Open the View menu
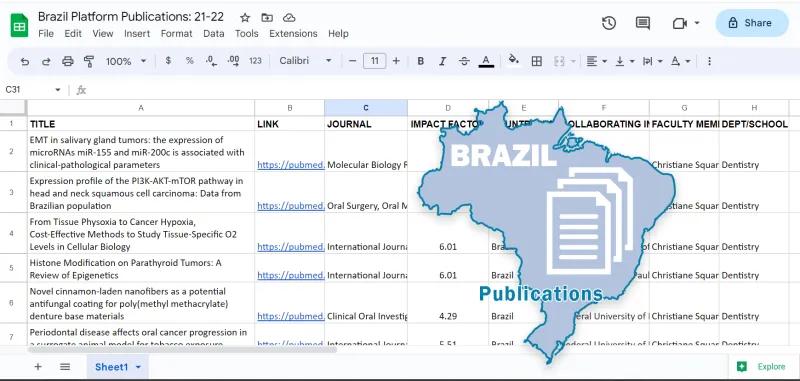Image resolution: width=800 pixels, height=381 pixels. pyautogui.click(x=103, y=34)
